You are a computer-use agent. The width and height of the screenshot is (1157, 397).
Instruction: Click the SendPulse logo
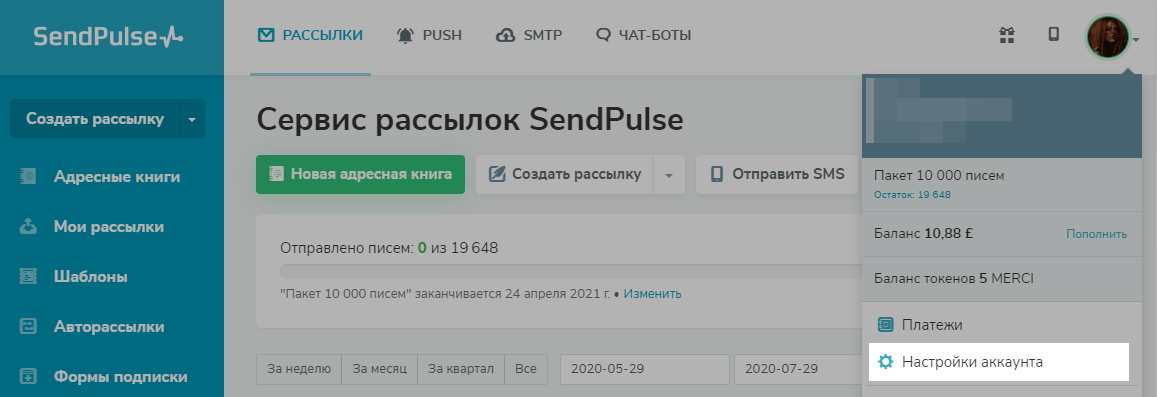(x=108, y=36)
